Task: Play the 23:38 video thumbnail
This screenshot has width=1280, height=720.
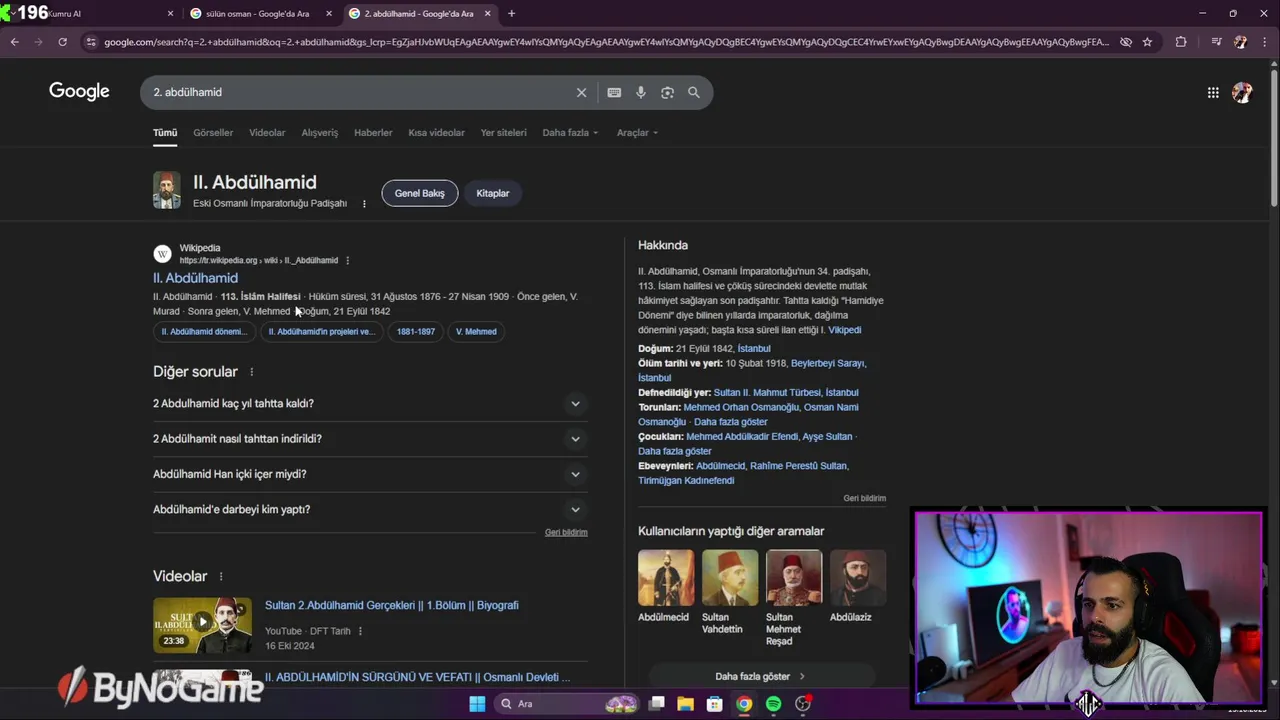Action: point(202,625)
